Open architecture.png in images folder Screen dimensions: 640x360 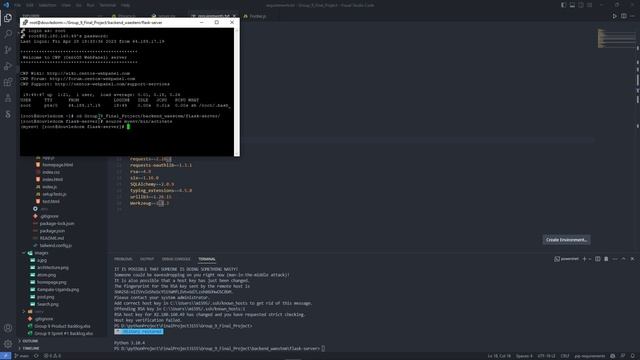[53, 268]
